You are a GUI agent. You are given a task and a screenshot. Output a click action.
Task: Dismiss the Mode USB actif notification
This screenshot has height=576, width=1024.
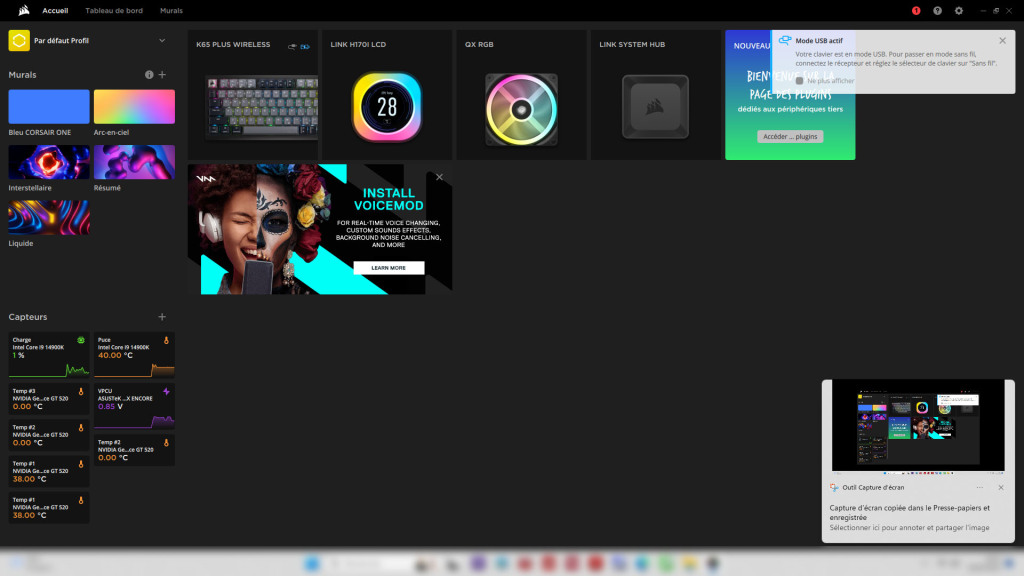coord(1002,40)
